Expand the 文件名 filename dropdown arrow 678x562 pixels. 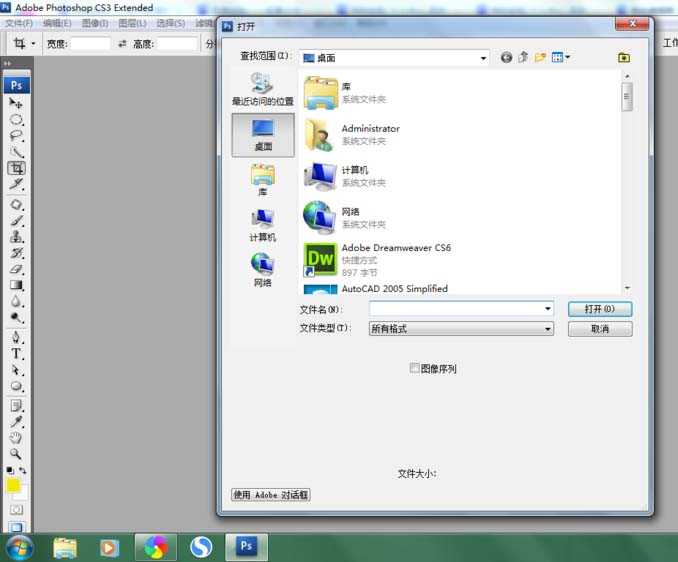[x=547, y=309]
